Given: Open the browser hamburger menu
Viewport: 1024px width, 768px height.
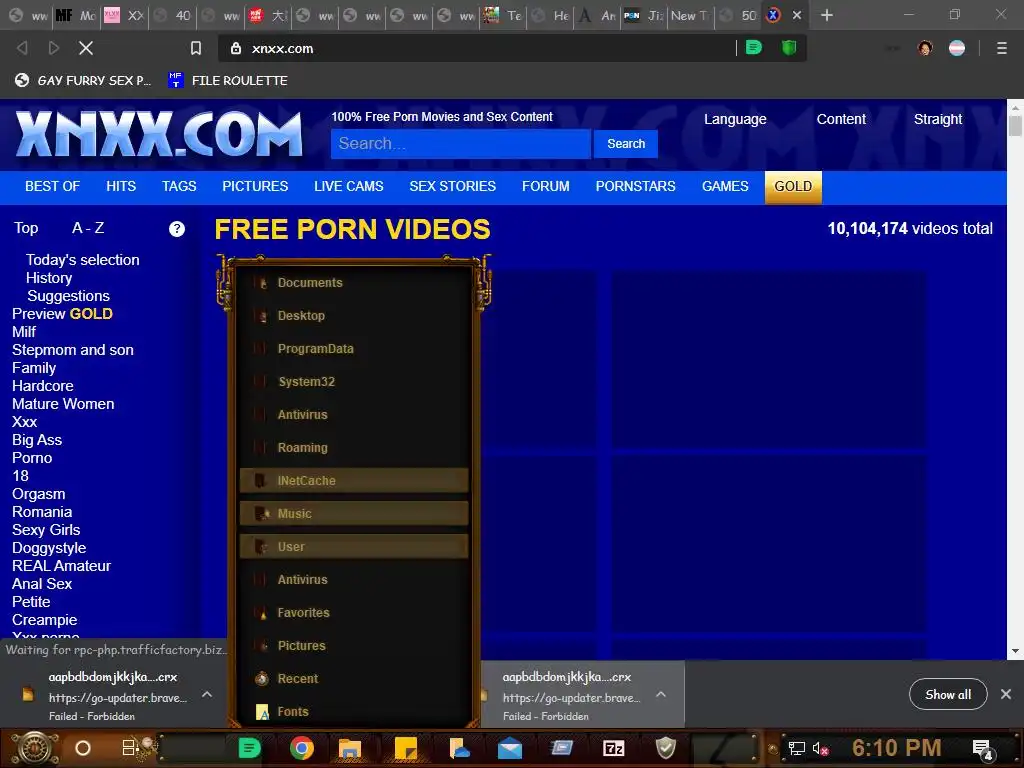Looking at the screenshot, I should 1001,48.
